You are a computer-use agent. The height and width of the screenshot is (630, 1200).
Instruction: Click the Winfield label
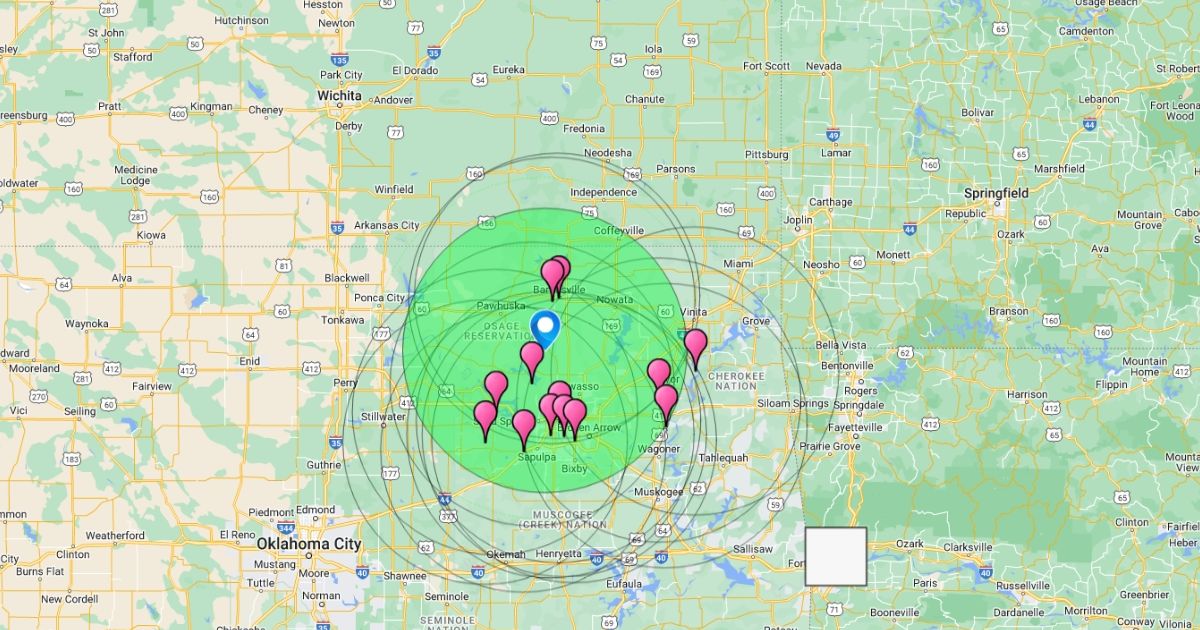394,189
